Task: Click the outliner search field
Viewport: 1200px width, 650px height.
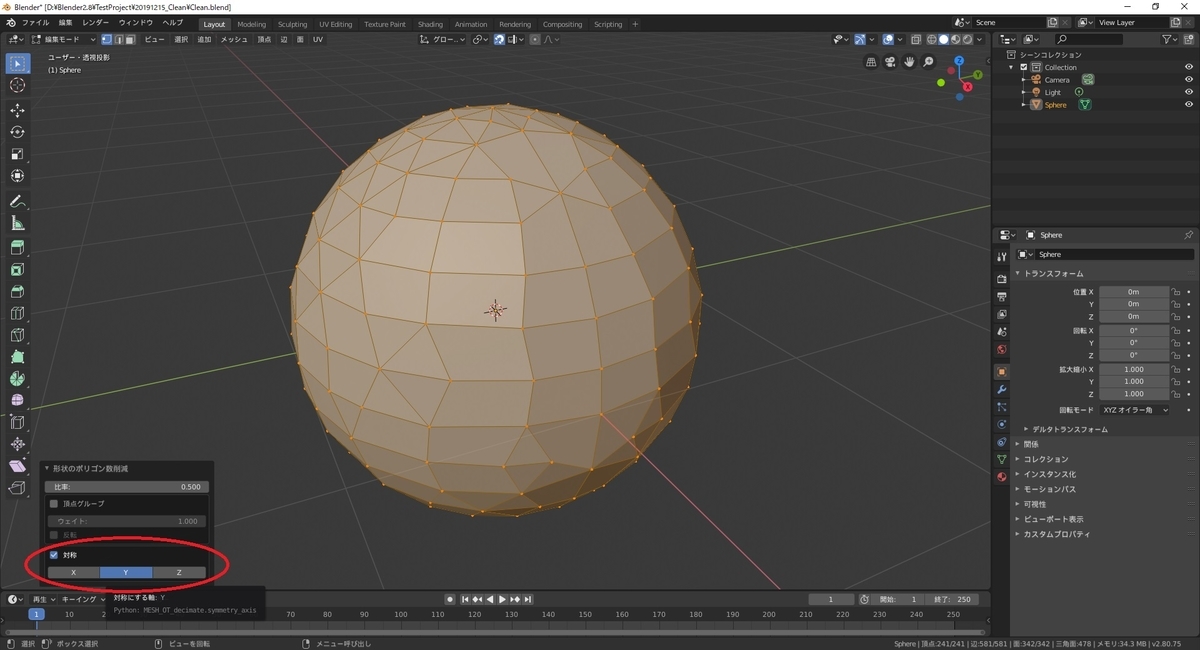Action: click(x=1087, y=39)
